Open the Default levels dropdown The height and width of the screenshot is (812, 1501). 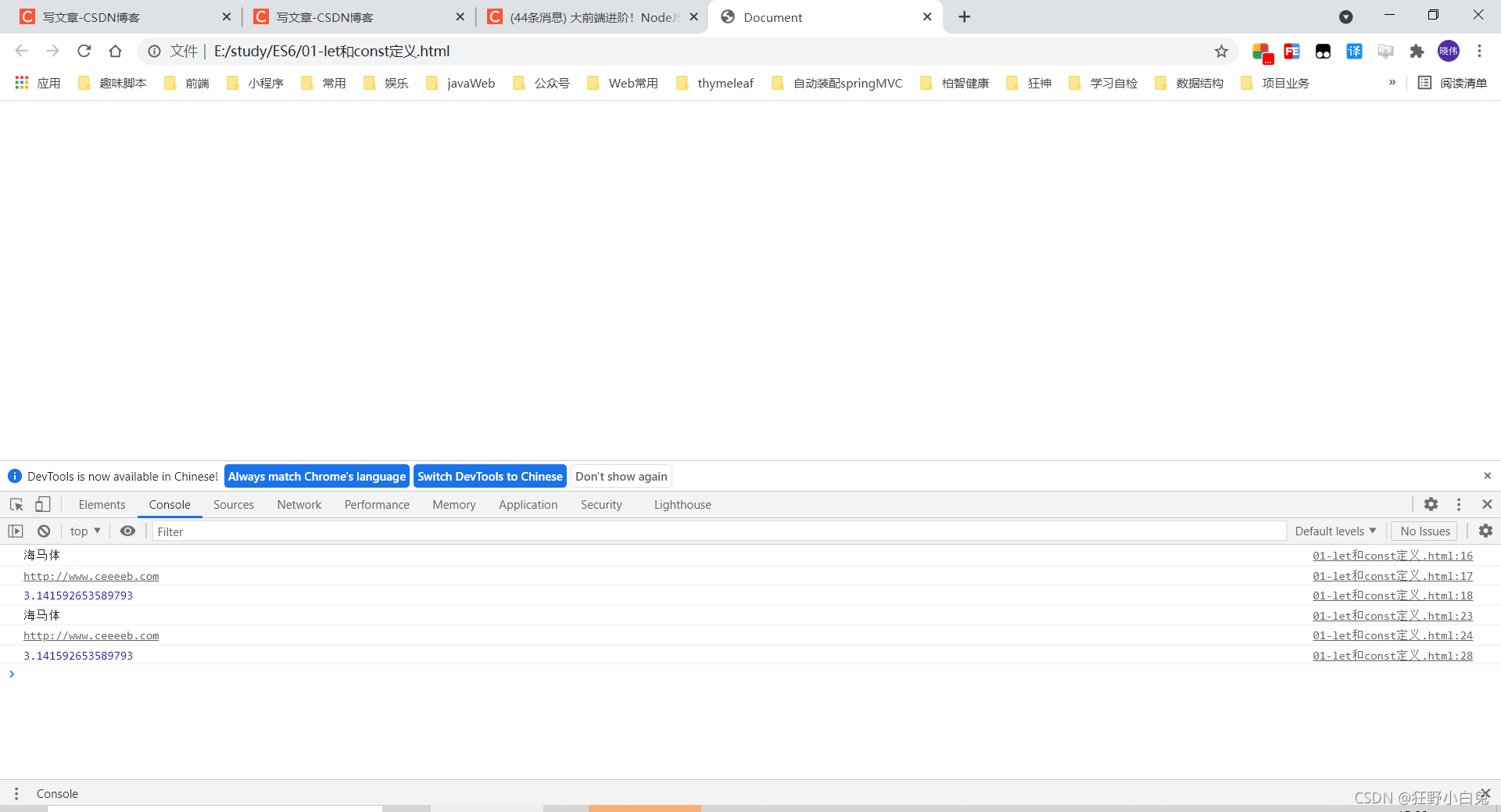pos(1335,531)
